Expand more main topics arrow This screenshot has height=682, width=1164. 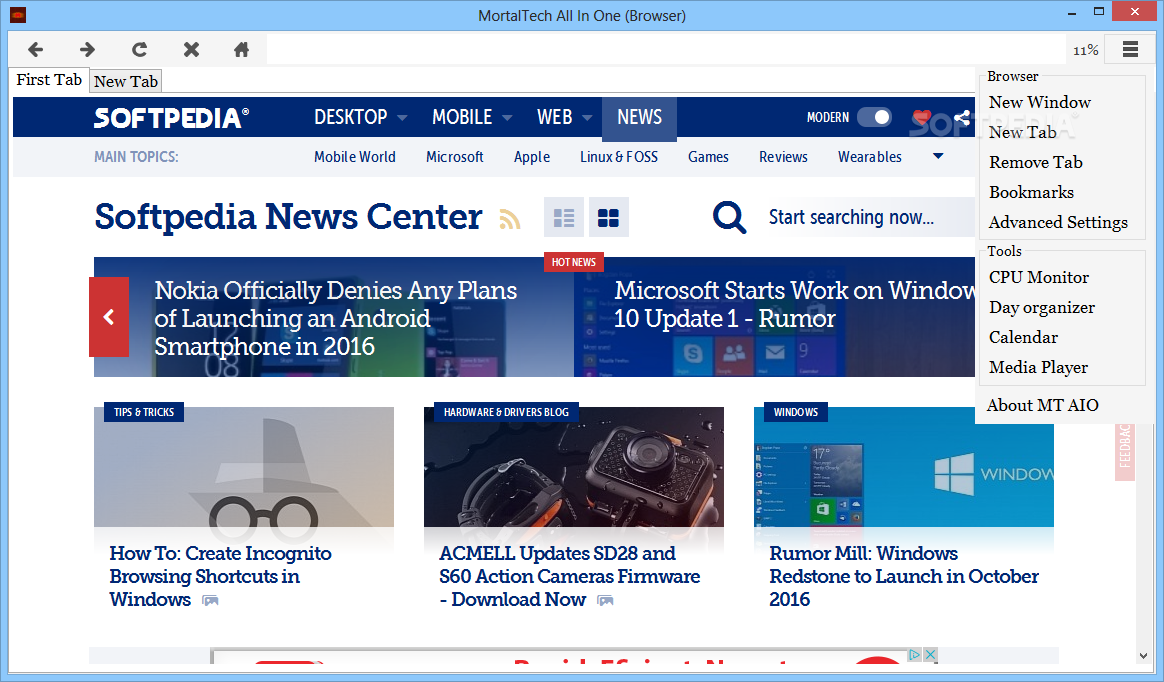tap(938, 157)
